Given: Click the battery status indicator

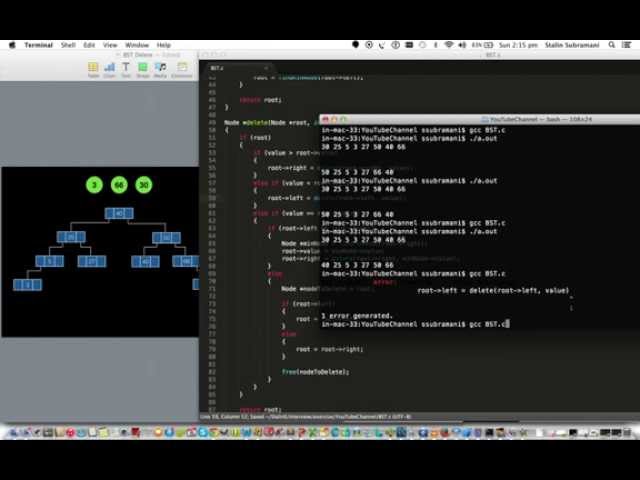Looking at the screenshot, I should point(483,45).
